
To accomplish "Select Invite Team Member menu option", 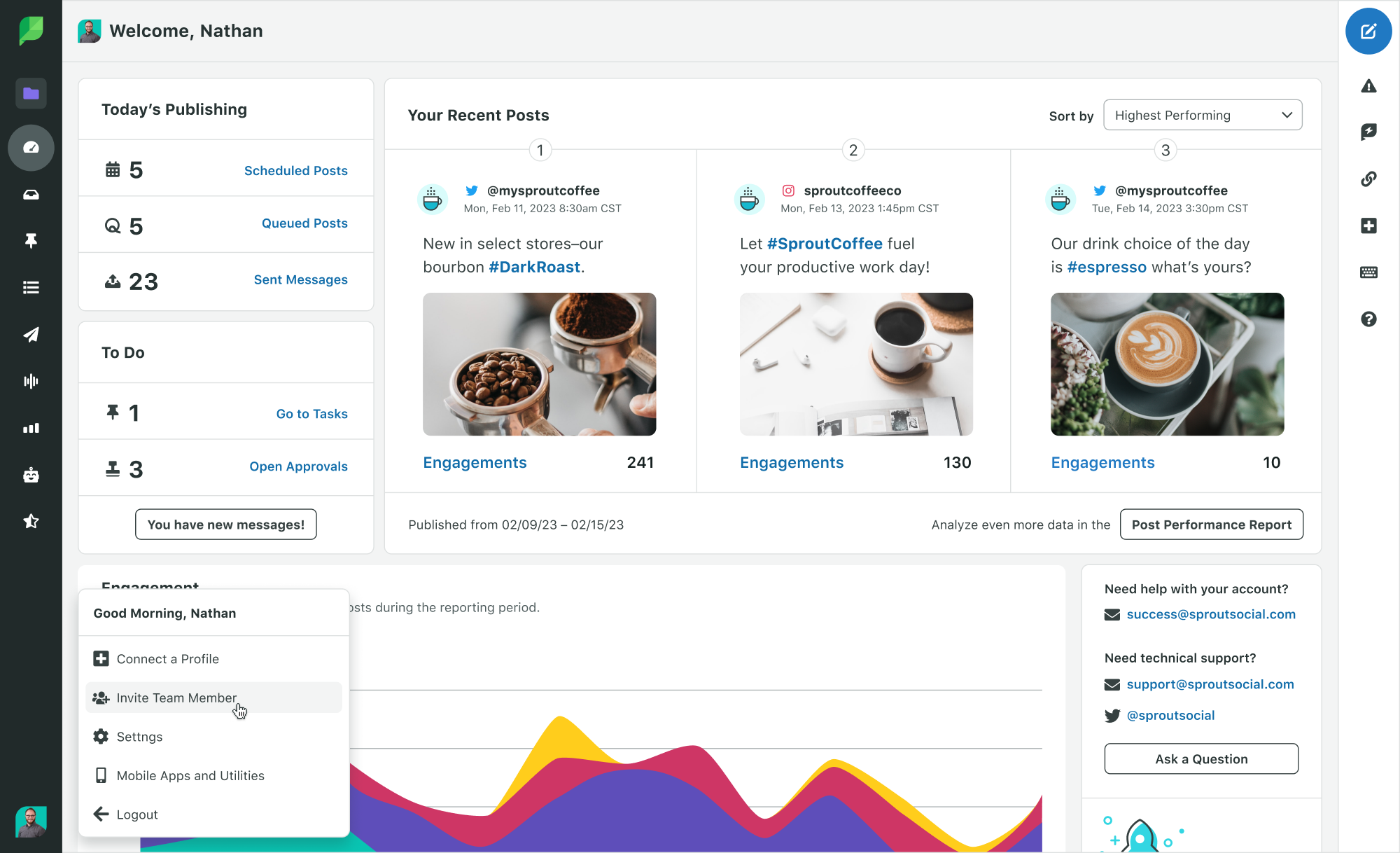I will (176, 697).
